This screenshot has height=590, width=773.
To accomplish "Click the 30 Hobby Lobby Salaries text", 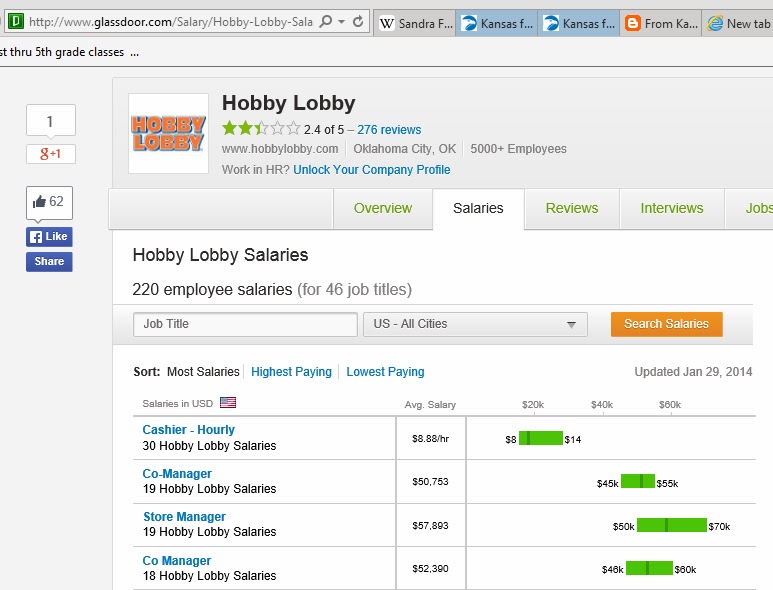I will pyautogui.click(x=210, y=446).
